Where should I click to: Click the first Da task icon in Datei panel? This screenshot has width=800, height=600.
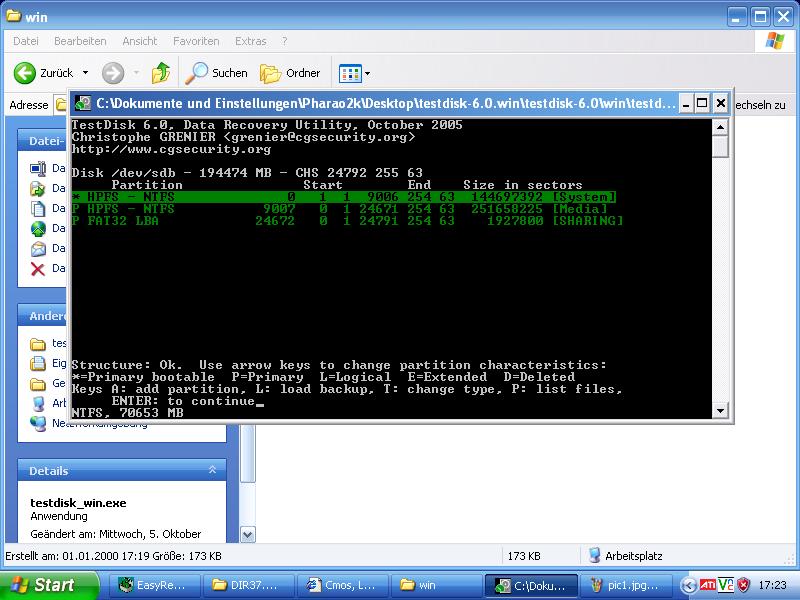point(38,169)
